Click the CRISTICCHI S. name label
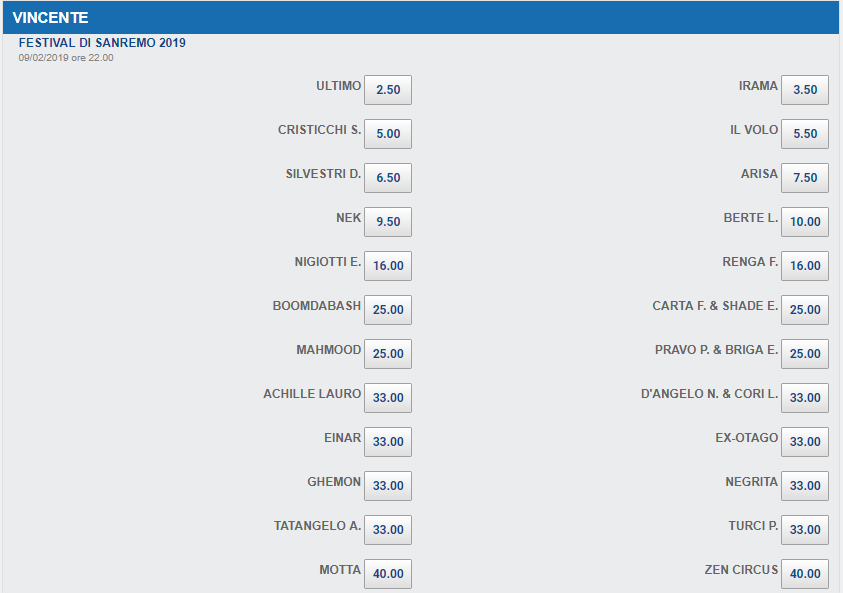This screenshot has height=593, width=843. (319, 130)
